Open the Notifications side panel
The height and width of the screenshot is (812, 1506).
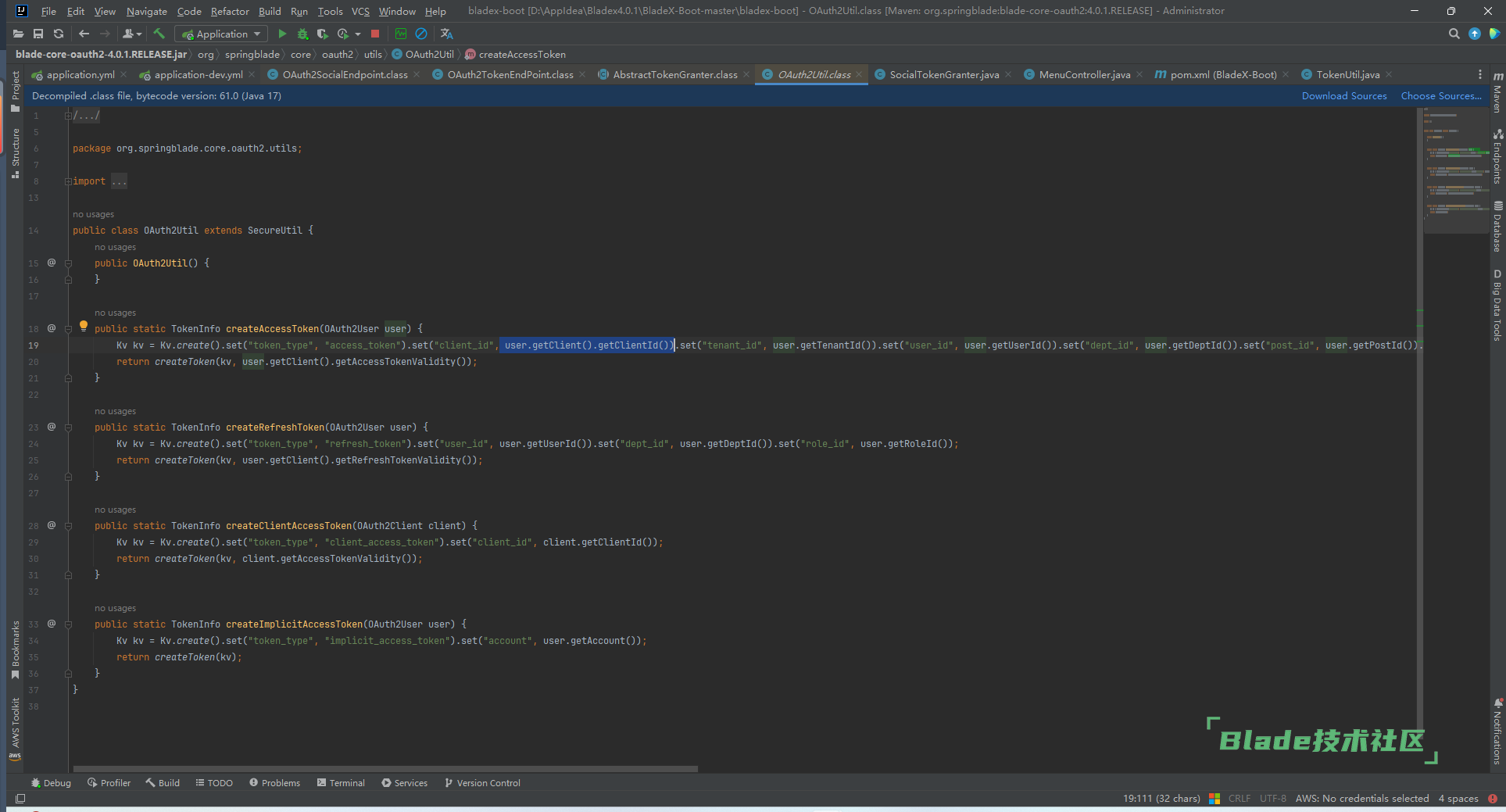click(1497, 732)
